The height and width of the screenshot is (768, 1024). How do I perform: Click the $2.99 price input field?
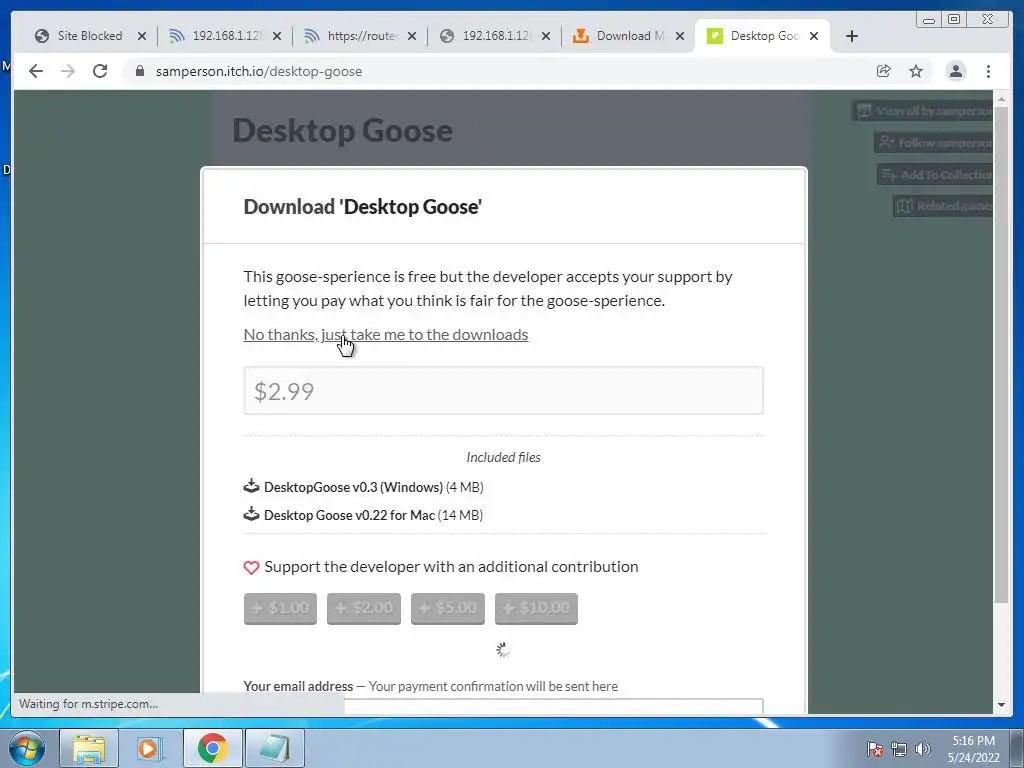pyautogui.click(x=504, y=391)
